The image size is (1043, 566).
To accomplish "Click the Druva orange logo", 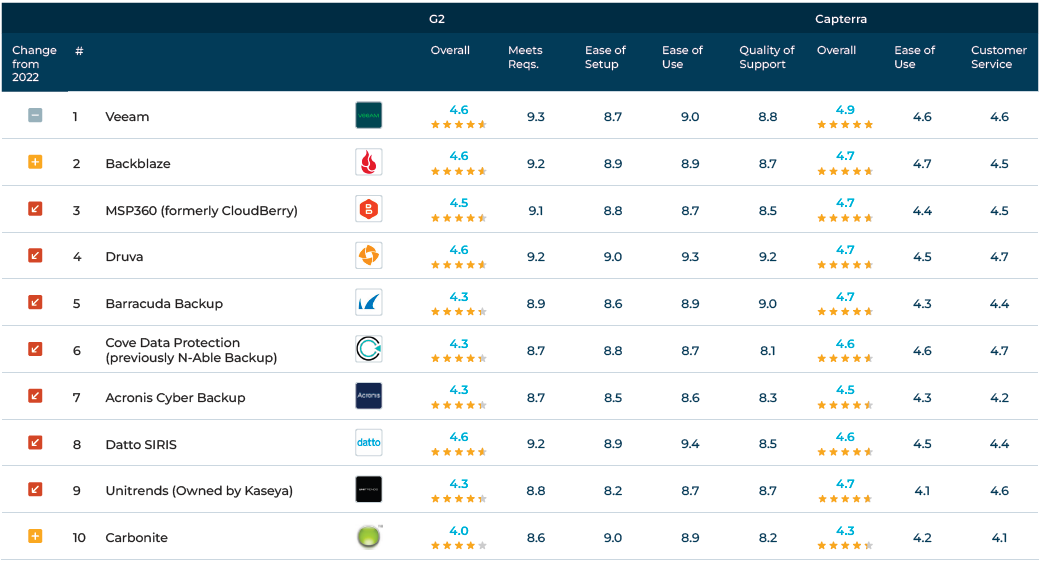I will (x=368, y=256).
